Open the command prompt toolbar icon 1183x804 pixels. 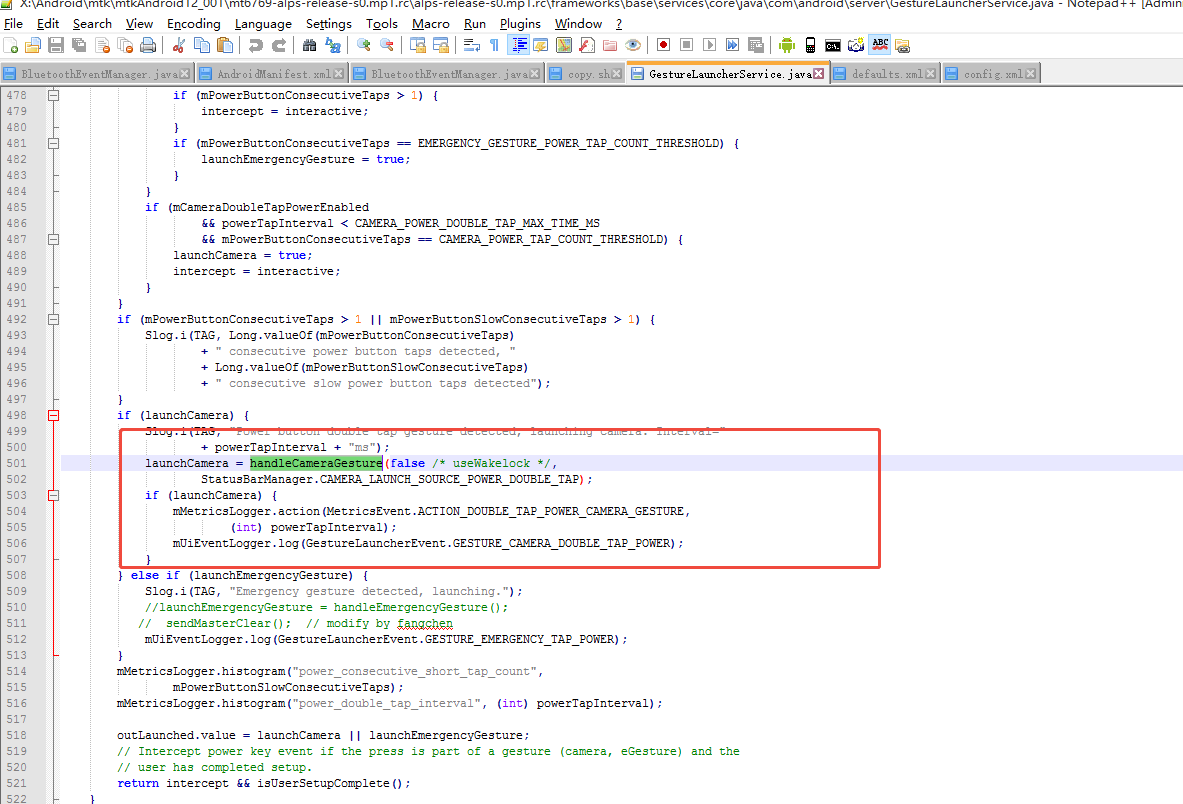click(833, 46)
